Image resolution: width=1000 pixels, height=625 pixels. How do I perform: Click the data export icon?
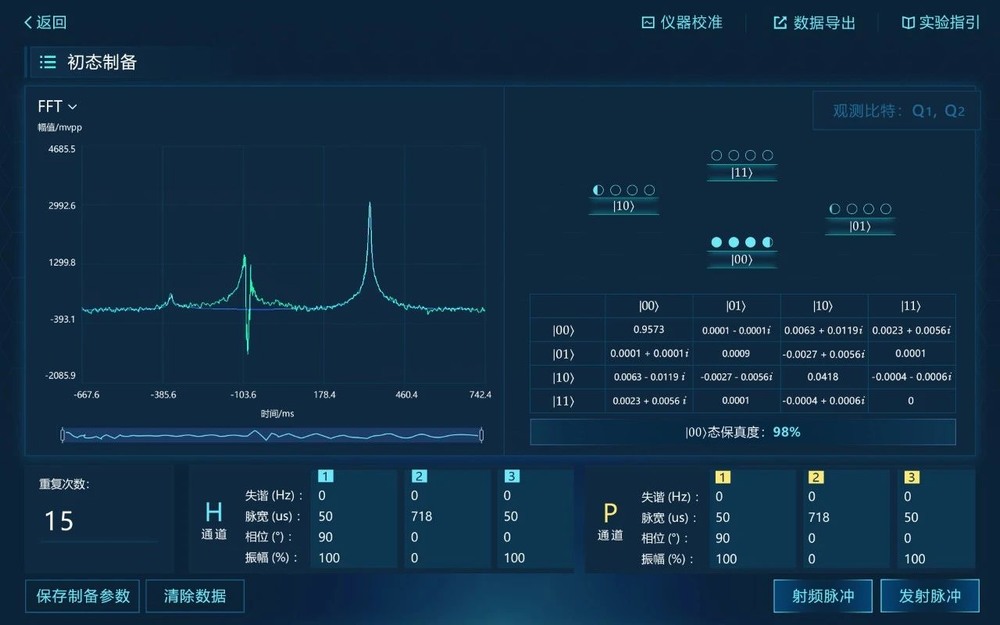(x=780, y=22)
